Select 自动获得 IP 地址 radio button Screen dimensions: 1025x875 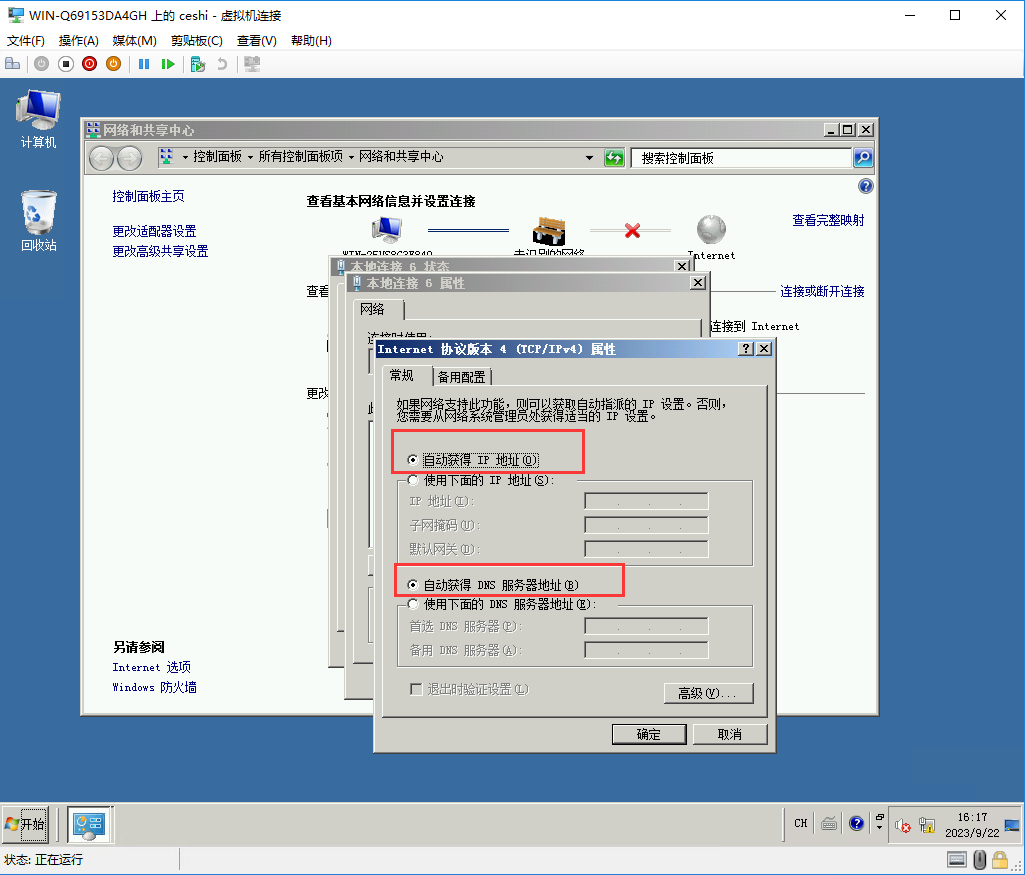[x=413, y=460]
